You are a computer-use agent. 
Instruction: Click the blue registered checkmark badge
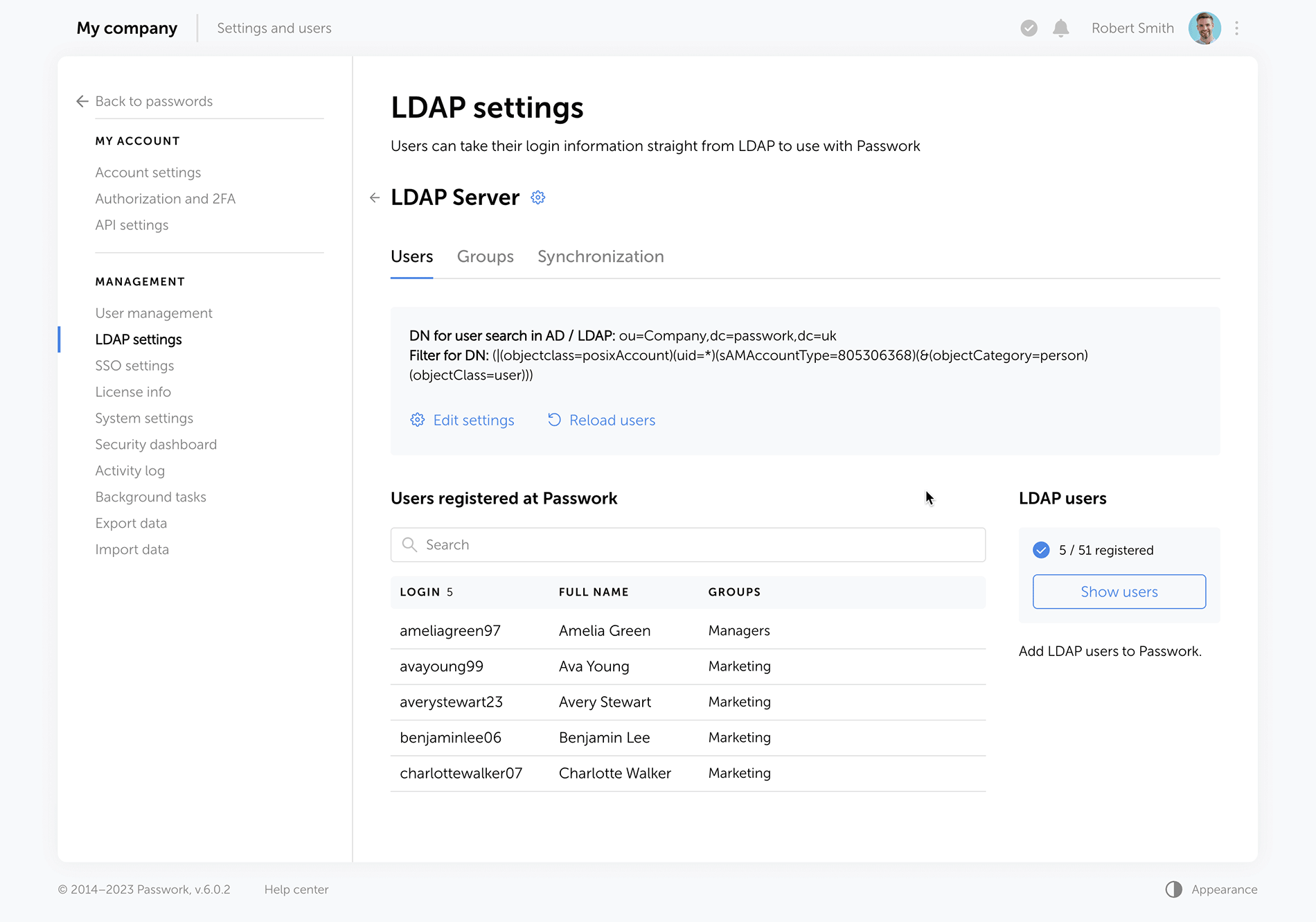point(1041,550)
